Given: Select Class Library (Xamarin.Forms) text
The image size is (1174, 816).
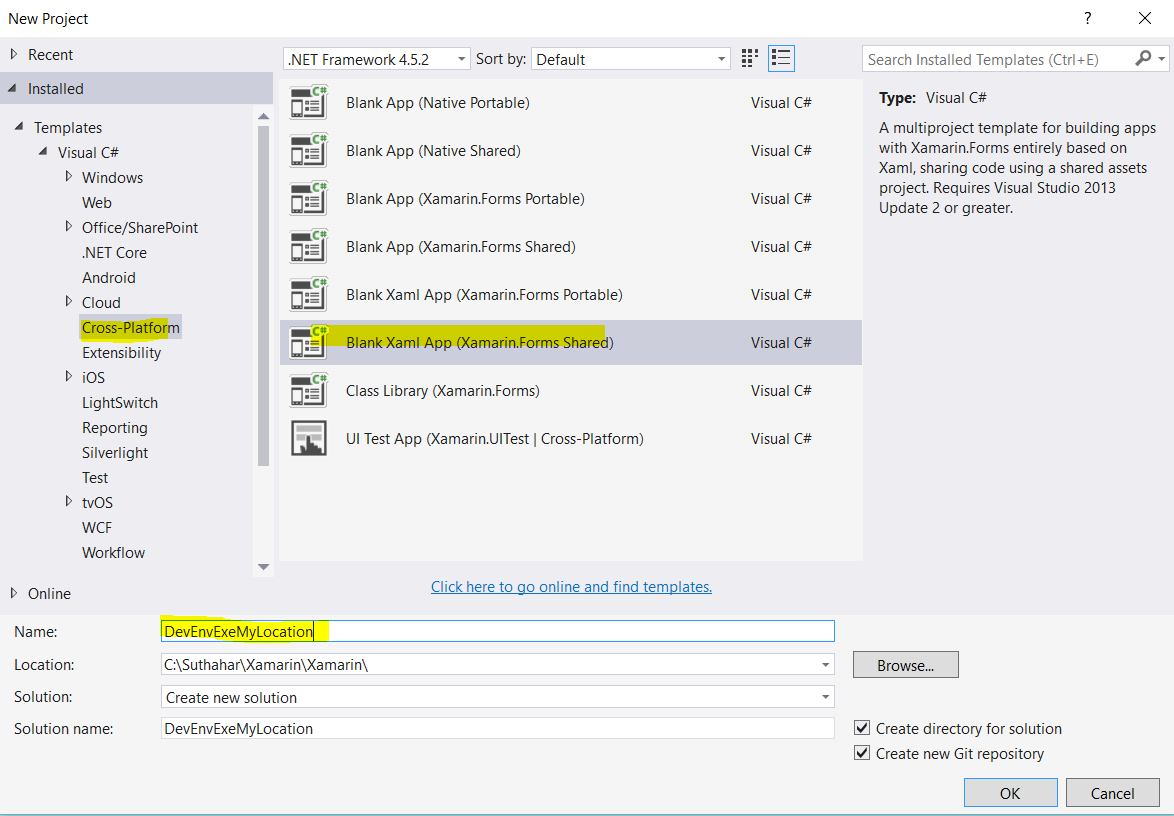Looking at the screenshot, I should [x=442, y=390].
